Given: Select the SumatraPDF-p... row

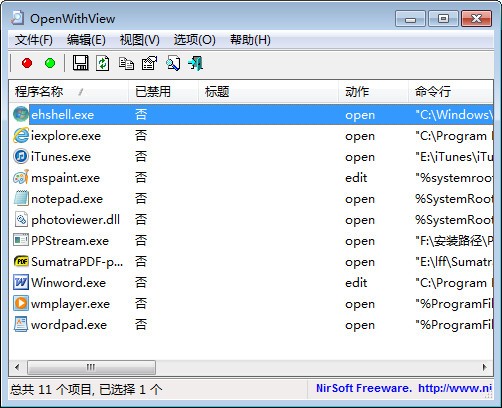Looking at the screenshot, I should [252, 261].
